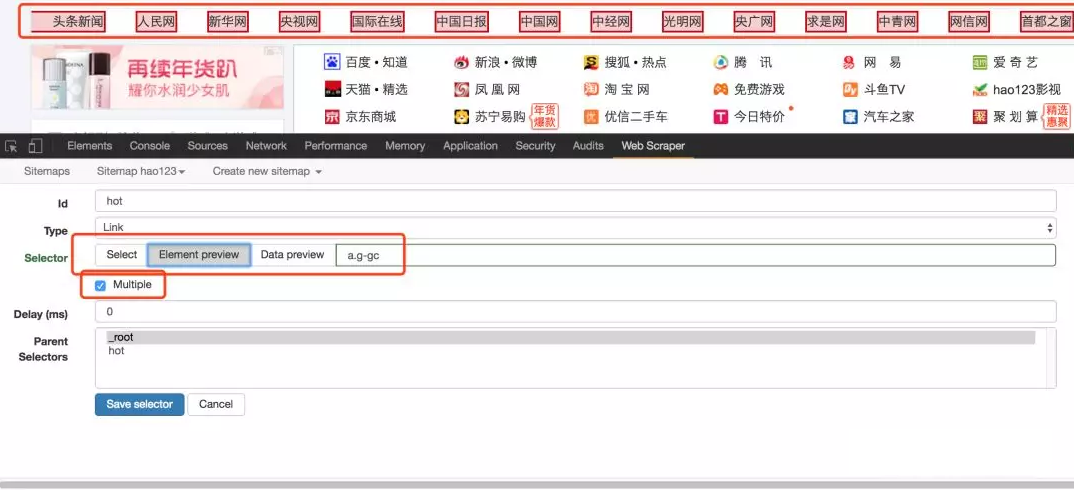The height and width of the screenshot is (490, 1074).
Task: Click the horizontal scrollbar in the DevTools panel
Action: (x=537, y=485)
